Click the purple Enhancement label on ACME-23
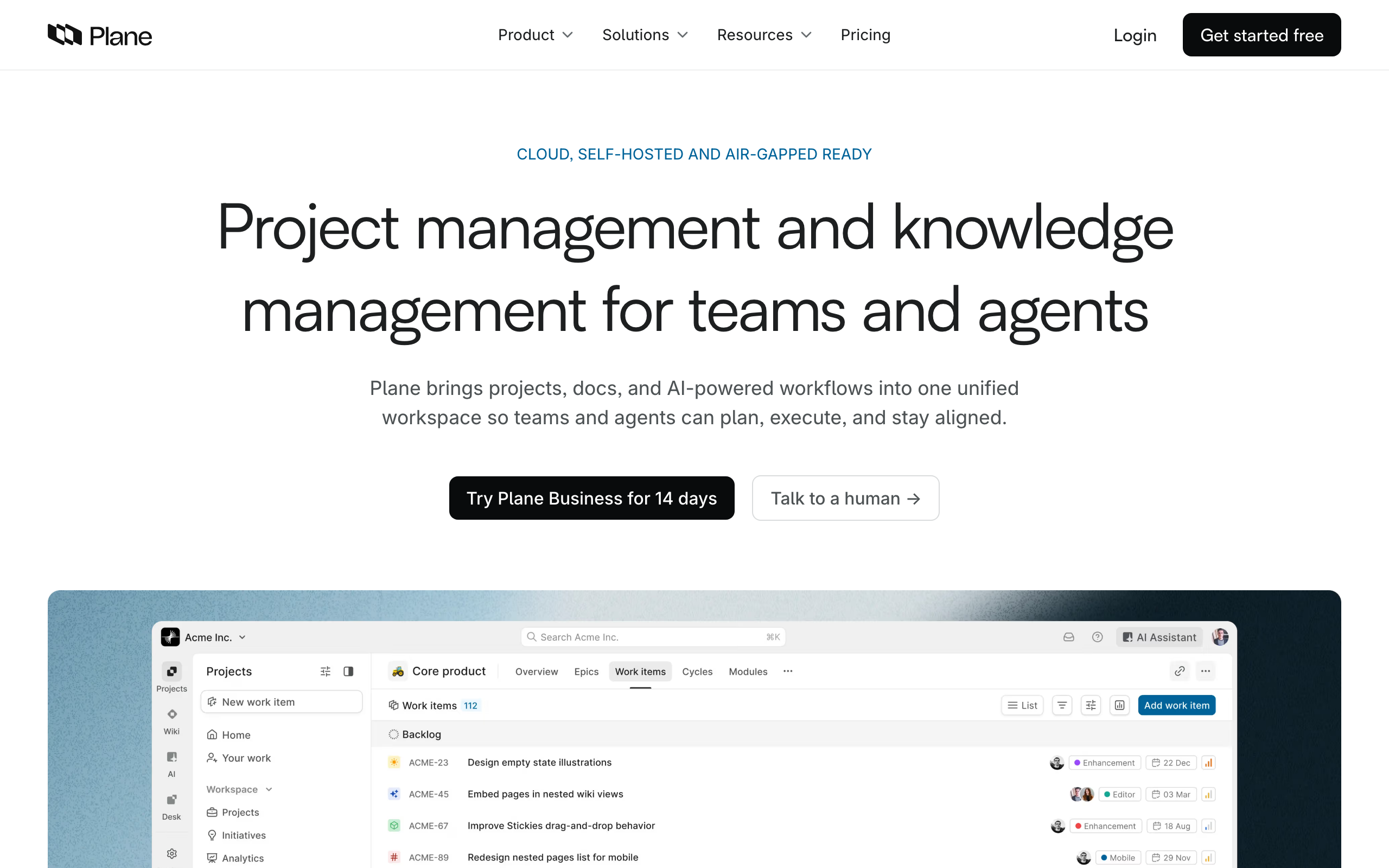The width and height of the screenshot is (1389, 868). point(1104,762)
